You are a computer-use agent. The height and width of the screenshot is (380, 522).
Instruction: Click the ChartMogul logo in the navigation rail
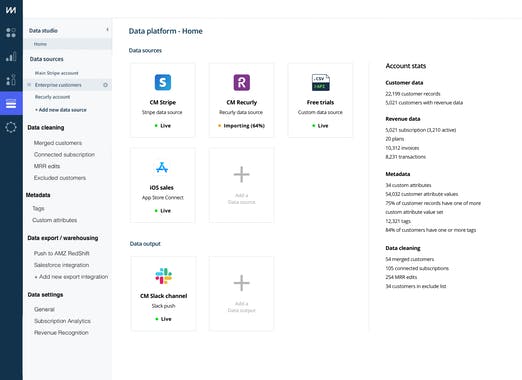[x=11, y=10]
